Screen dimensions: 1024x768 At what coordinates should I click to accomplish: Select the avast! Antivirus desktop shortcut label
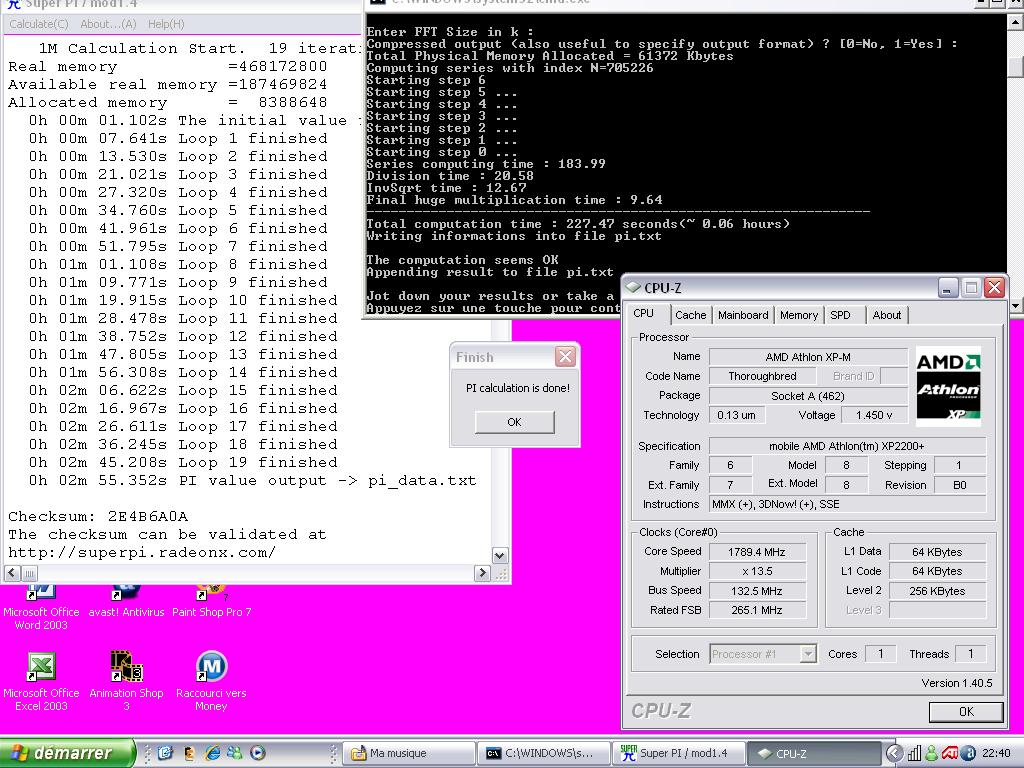click(126, 612)
